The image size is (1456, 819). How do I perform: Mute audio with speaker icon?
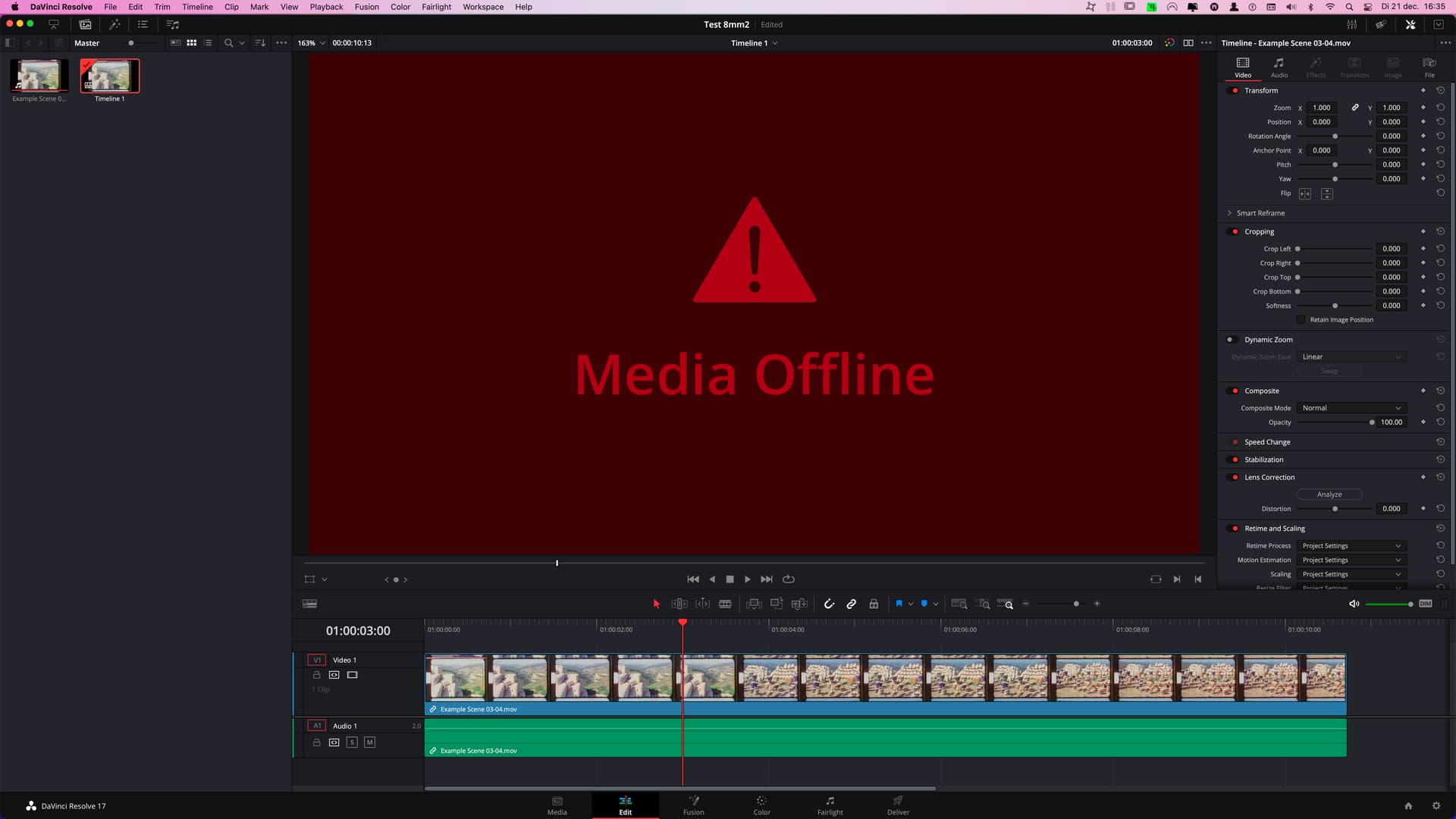pyautogui.click(x=1354, y=604)
